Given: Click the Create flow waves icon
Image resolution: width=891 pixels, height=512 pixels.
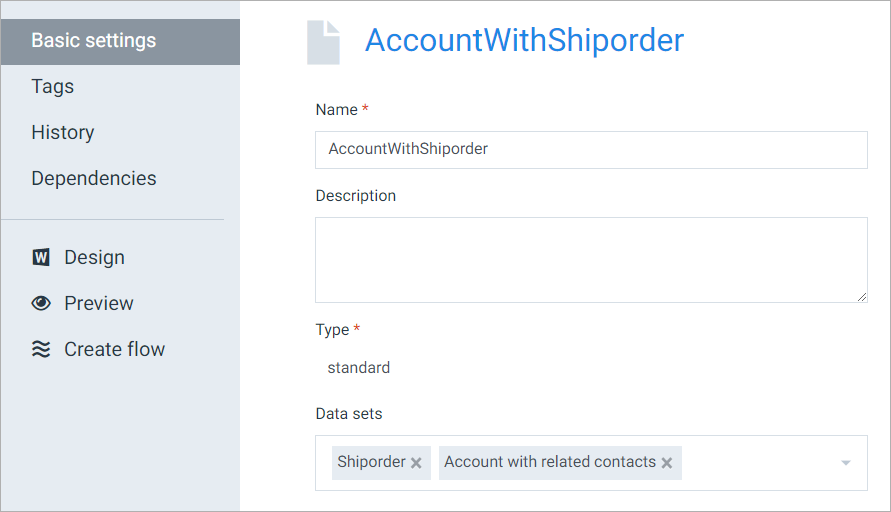Looking at the screenshot, I should [41, 349].
